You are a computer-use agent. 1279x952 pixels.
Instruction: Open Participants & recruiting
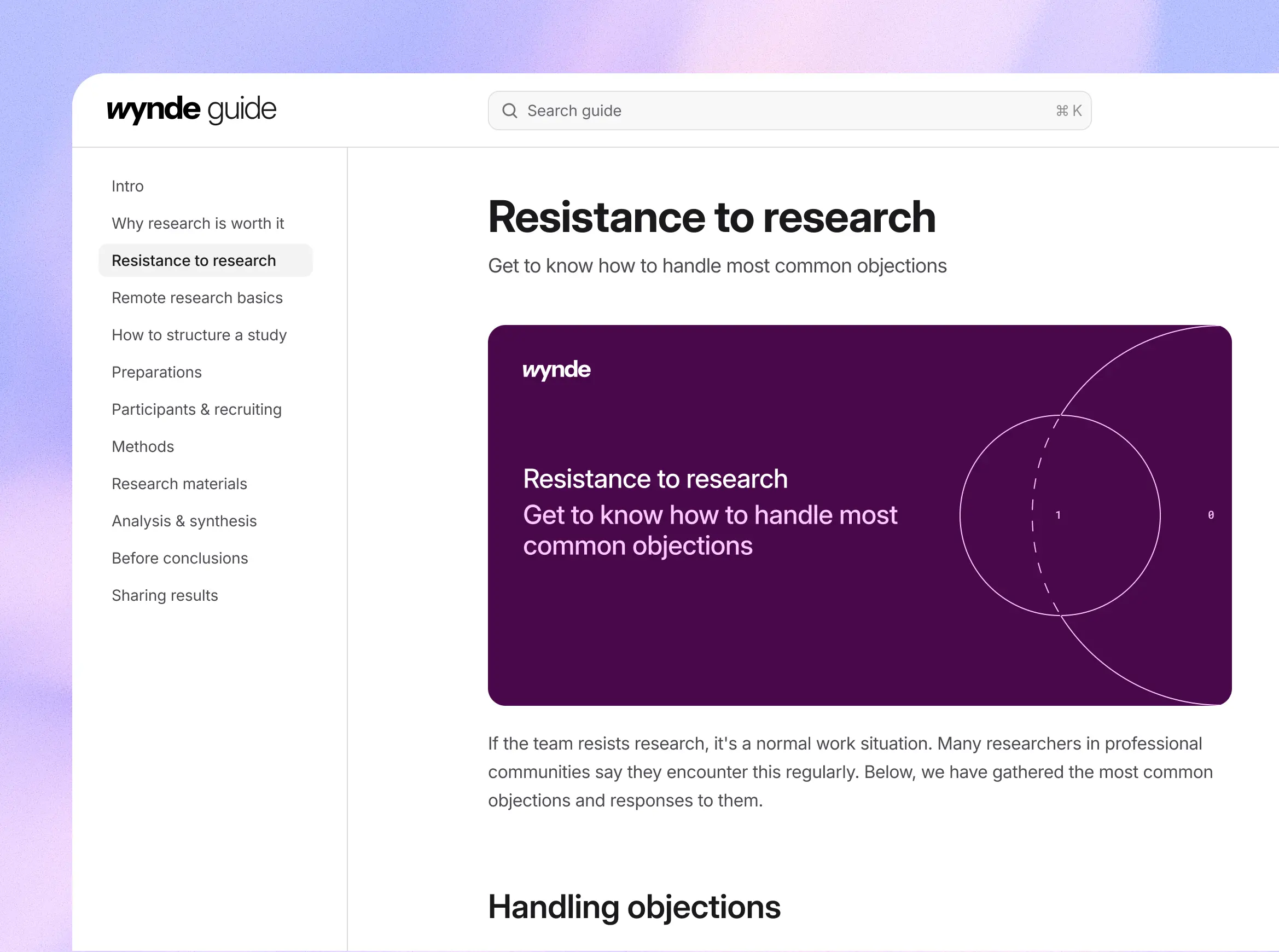[x=196, y=409]
